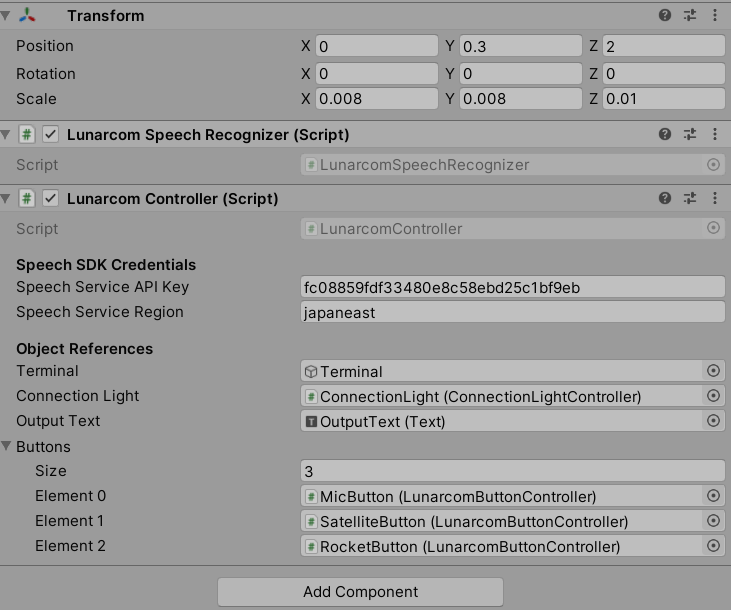Collapse Lunarcom Speech Recognizer component

pyautogui.click(x=6, y=135)
